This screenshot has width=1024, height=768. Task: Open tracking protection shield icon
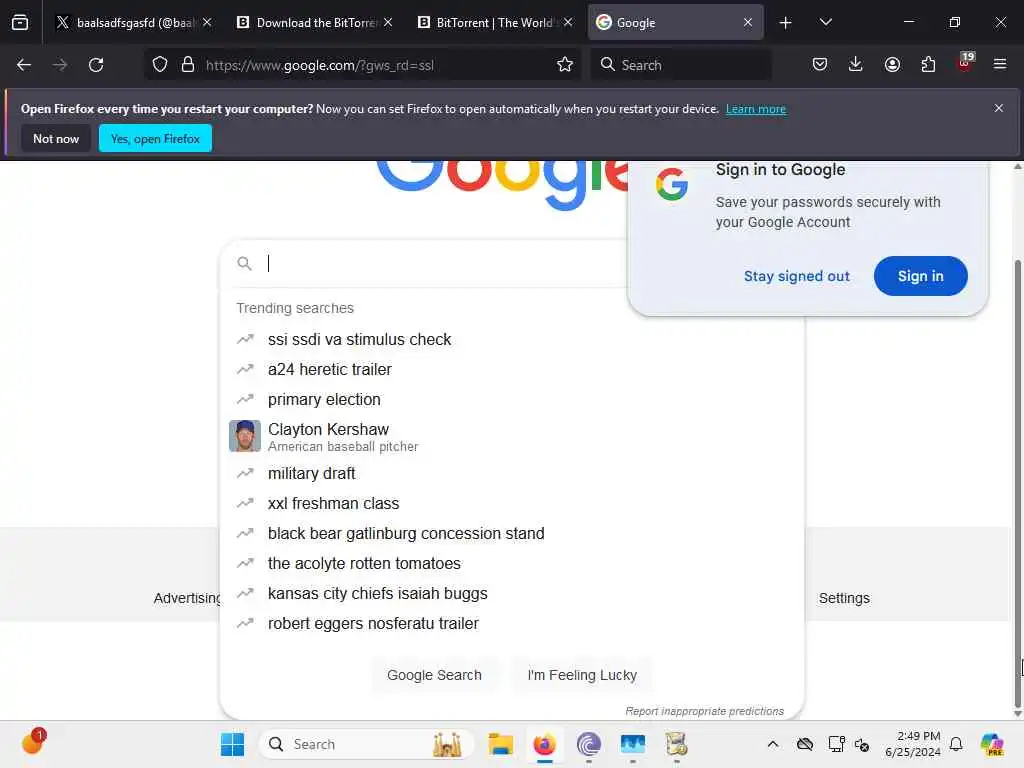(160, 65)
